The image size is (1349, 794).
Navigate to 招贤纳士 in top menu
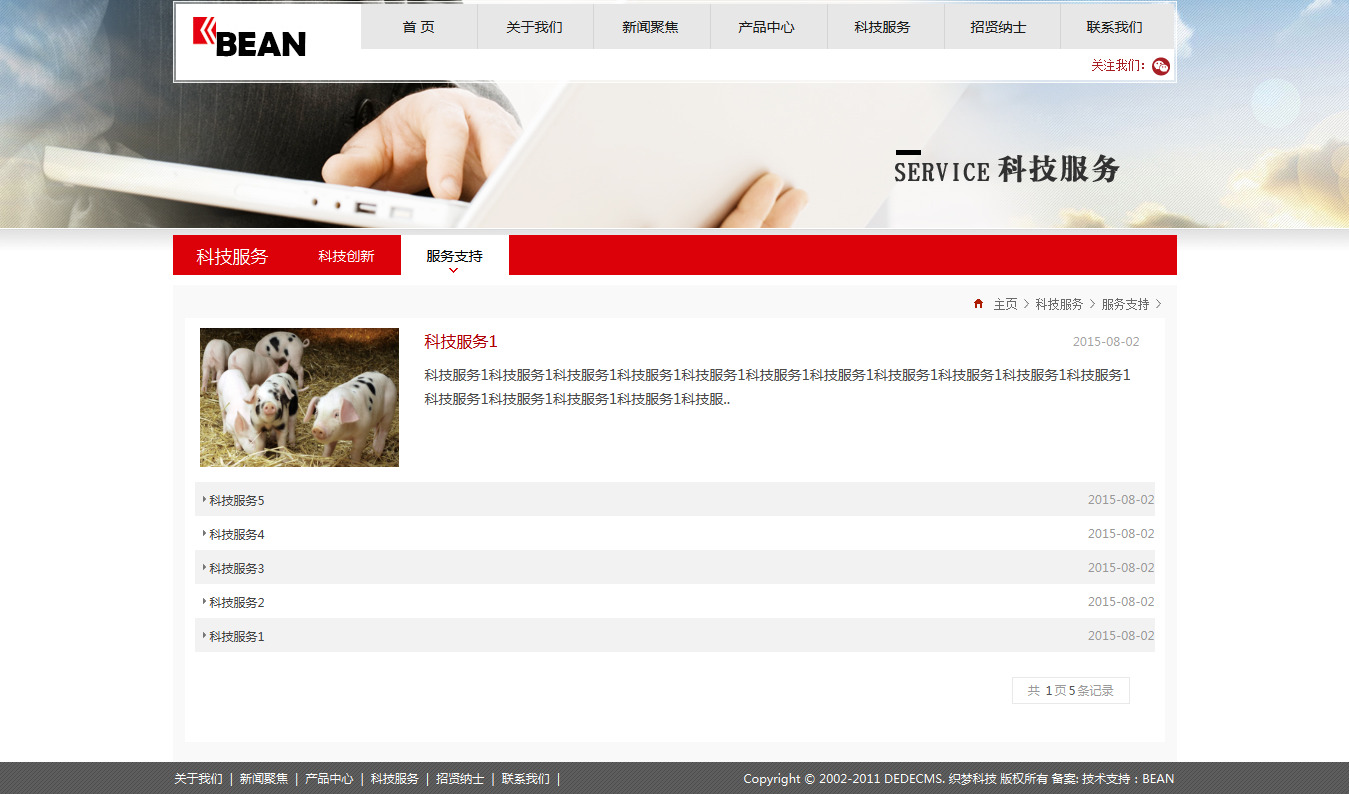click(999, 27)
